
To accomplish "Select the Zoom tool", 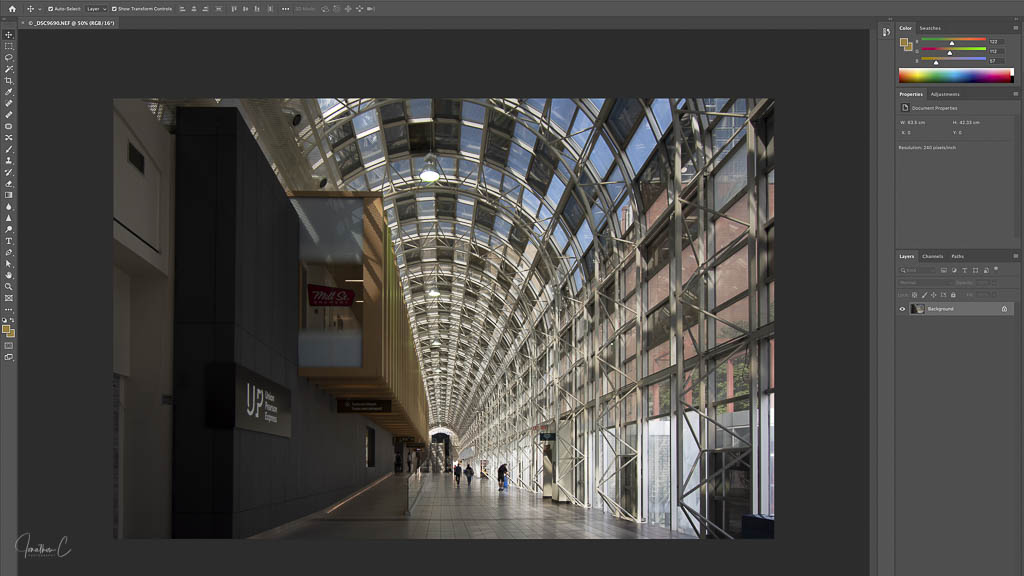I will click(x=9, y=286).
